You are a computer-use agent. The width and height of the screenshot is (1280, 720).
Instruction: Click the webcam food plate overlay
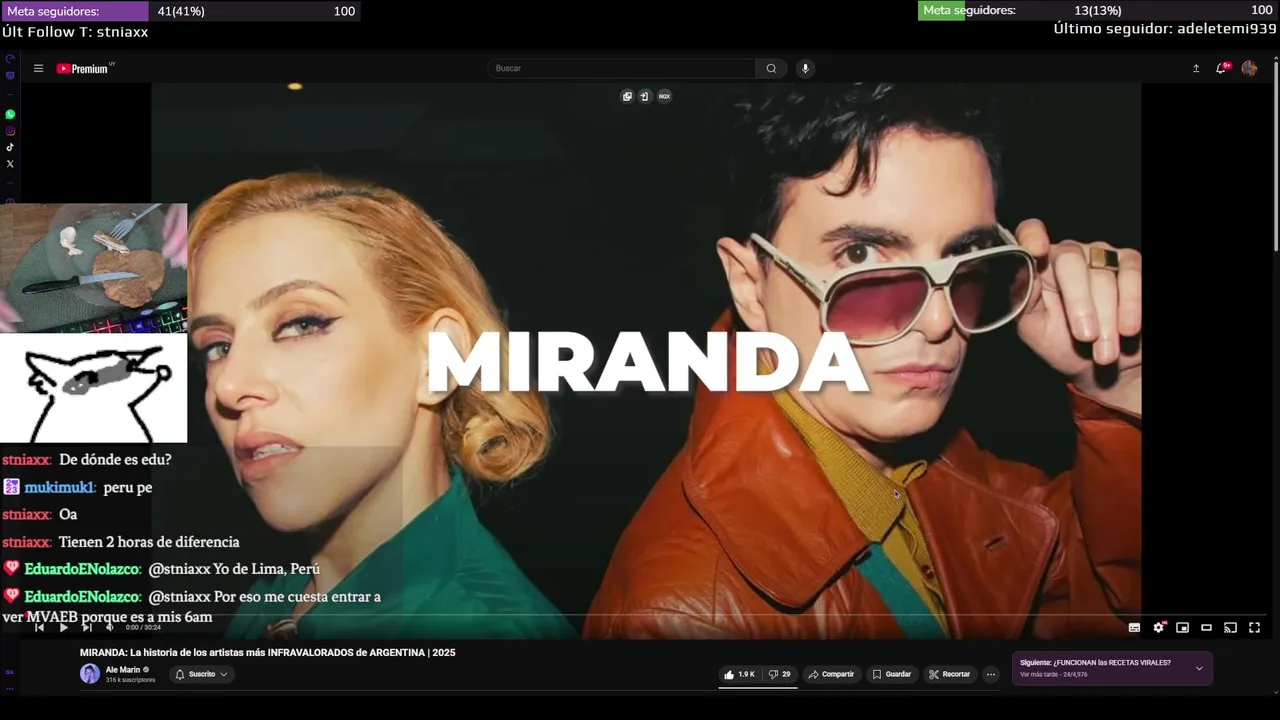pyautogui.click(x=93, y=268)
